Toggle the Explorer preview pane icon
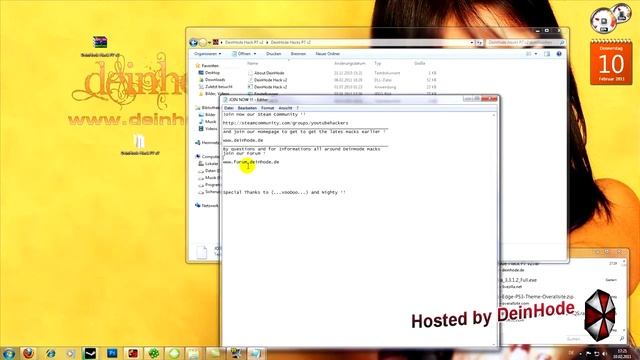Viewport: 640px width, 360px height. [547, 54]
